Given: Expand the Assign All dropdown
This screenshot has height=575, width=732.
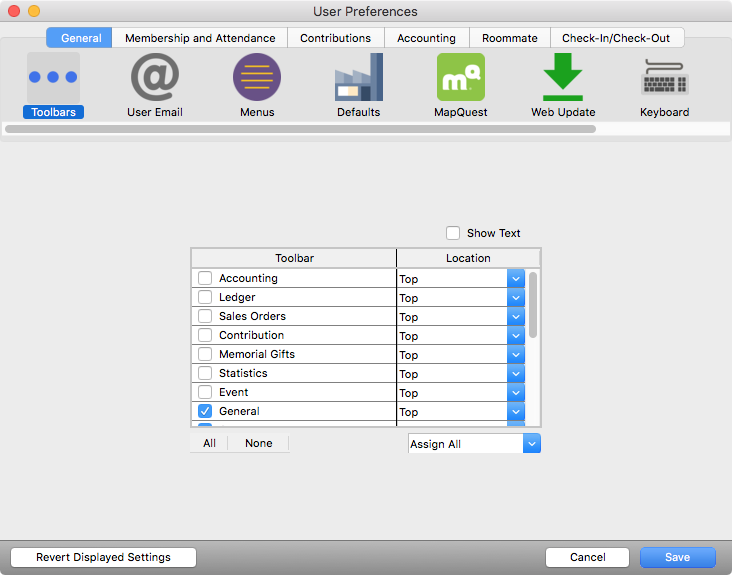Looking at the screenshot, I should click(532, 443).
